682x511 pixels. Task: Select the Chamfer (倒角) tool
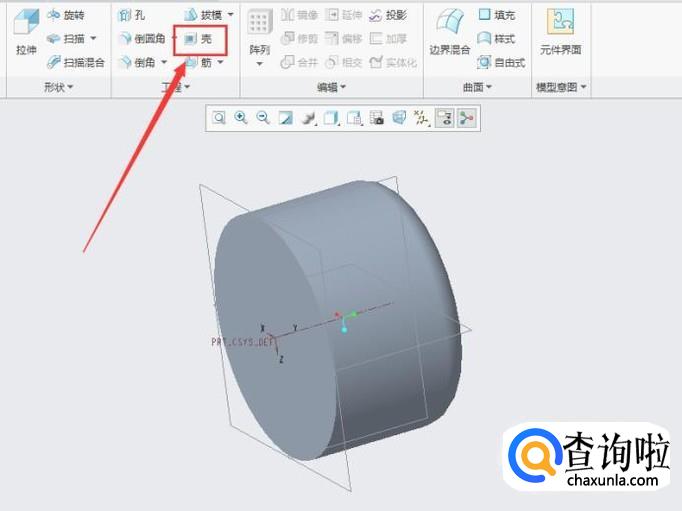point(137,63)
